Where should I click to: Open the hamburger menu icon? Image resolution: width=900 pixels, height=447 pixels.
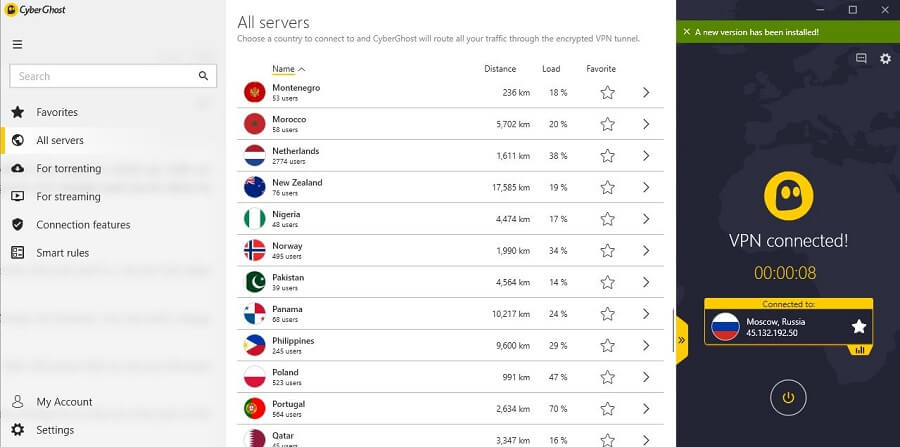click(17, 44)
